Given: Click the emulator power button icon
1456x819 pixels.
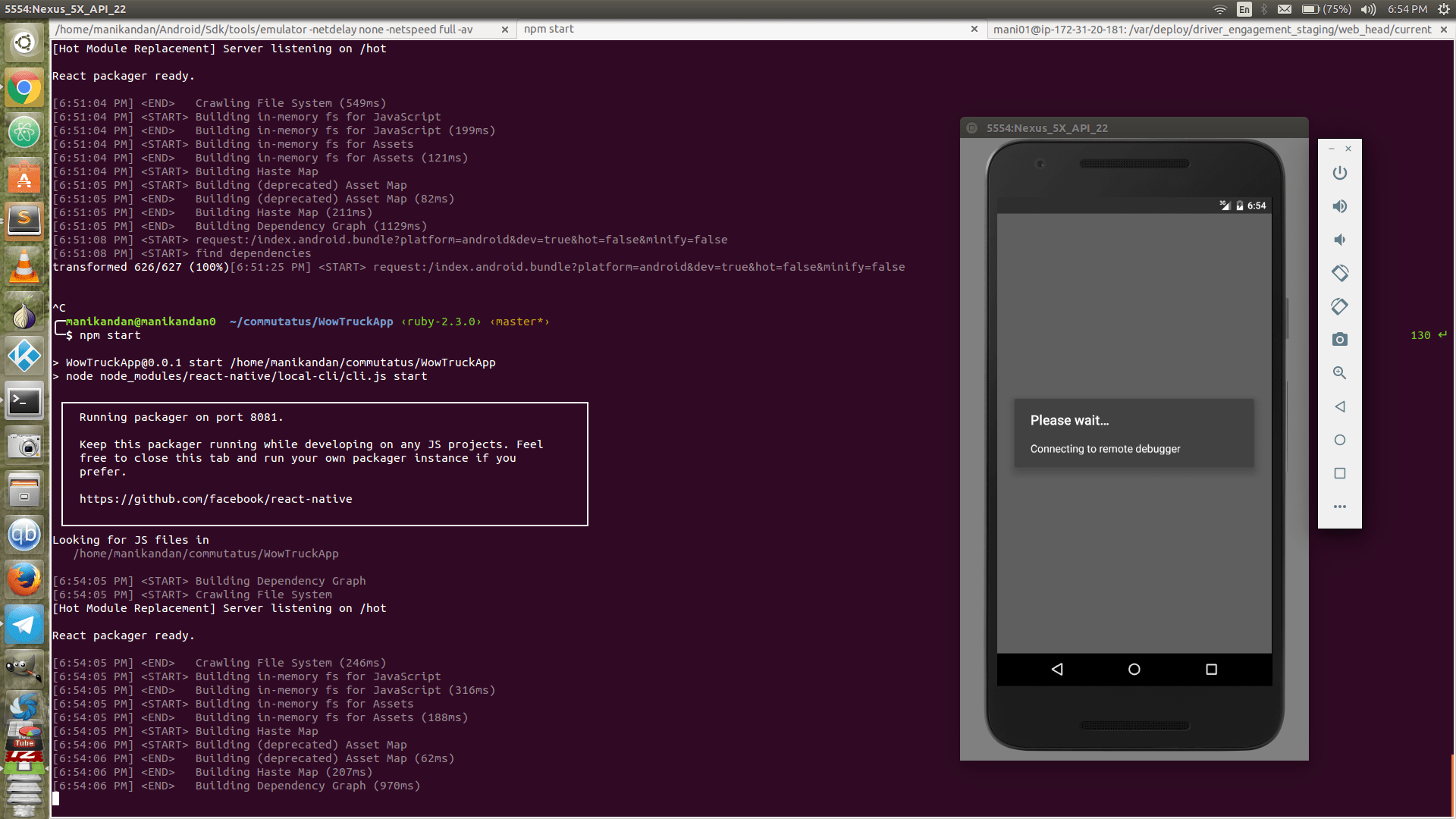Looking at the screenshot, I should [1340, 173].
